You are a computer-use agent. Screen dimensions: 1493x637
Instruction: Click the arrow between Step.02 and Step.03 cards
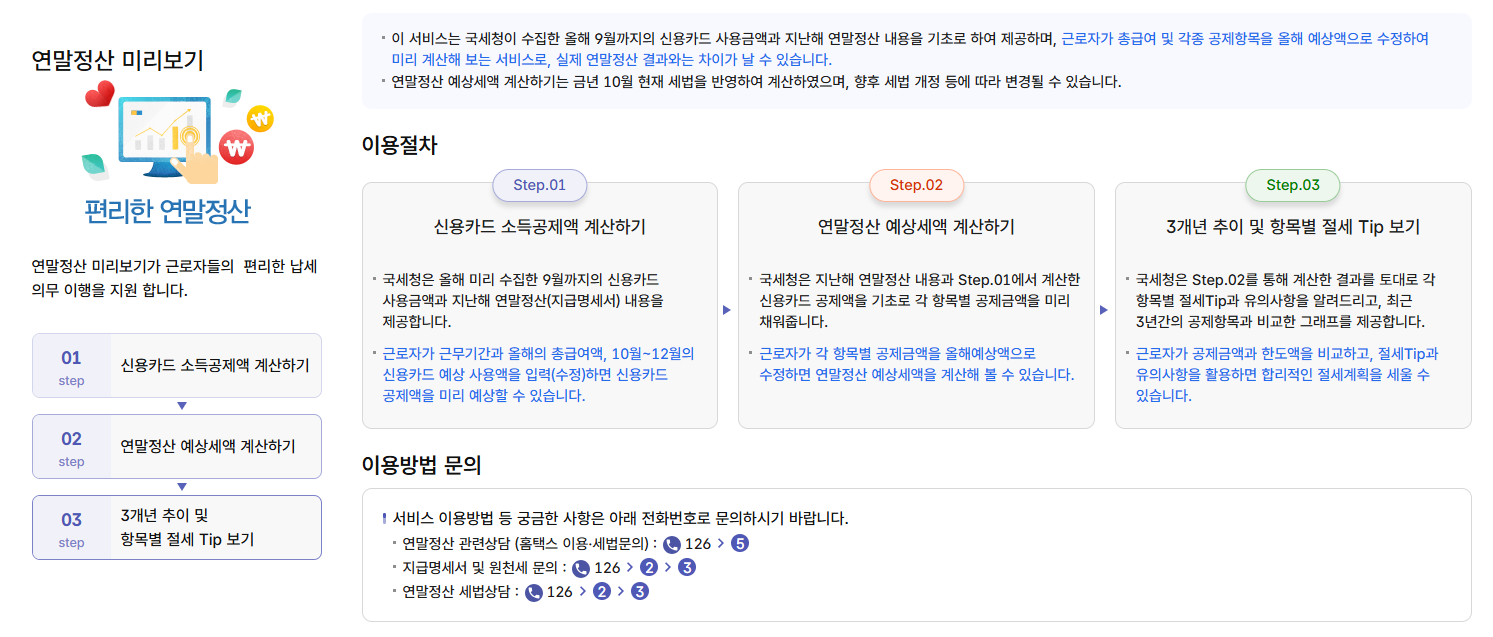pos(1104,310)
